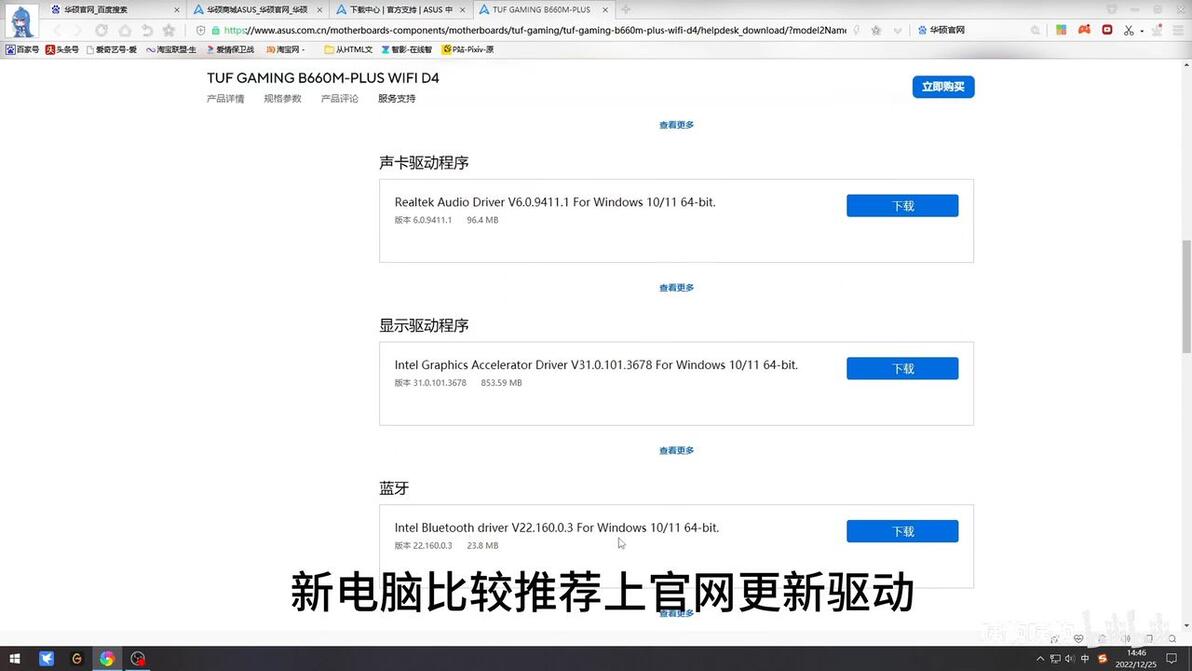Click the Chinese input mode indicator

pyautogui.click(x=1085, y=659)
